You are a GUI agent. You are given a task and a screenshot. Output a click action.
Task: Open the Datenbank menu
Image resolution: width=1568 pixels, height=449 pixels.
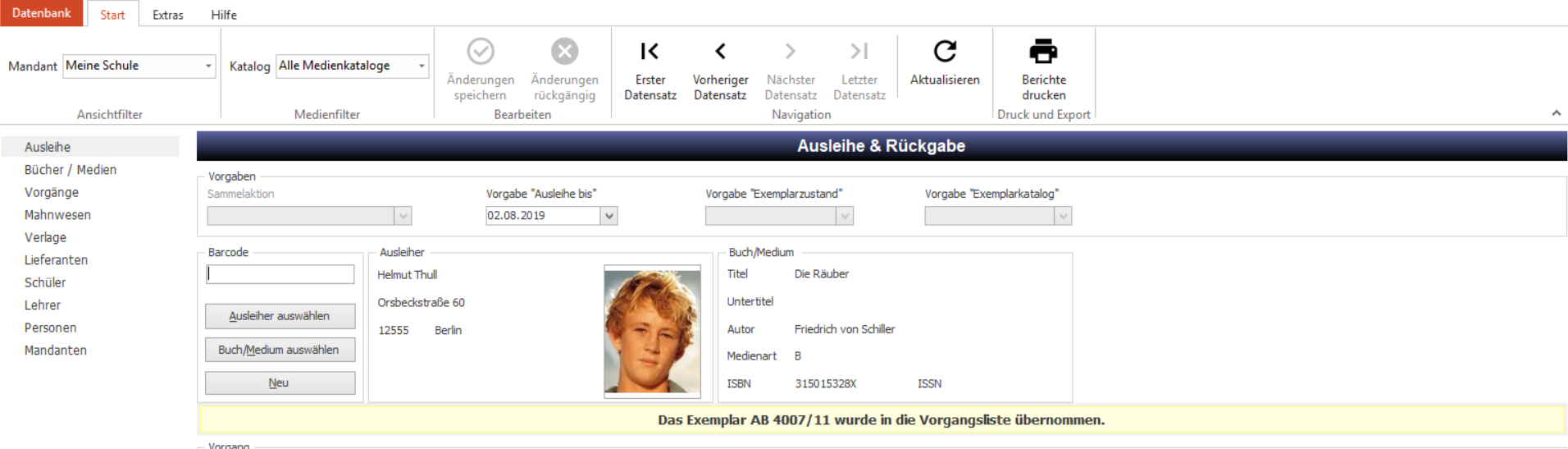click(41, 13)
